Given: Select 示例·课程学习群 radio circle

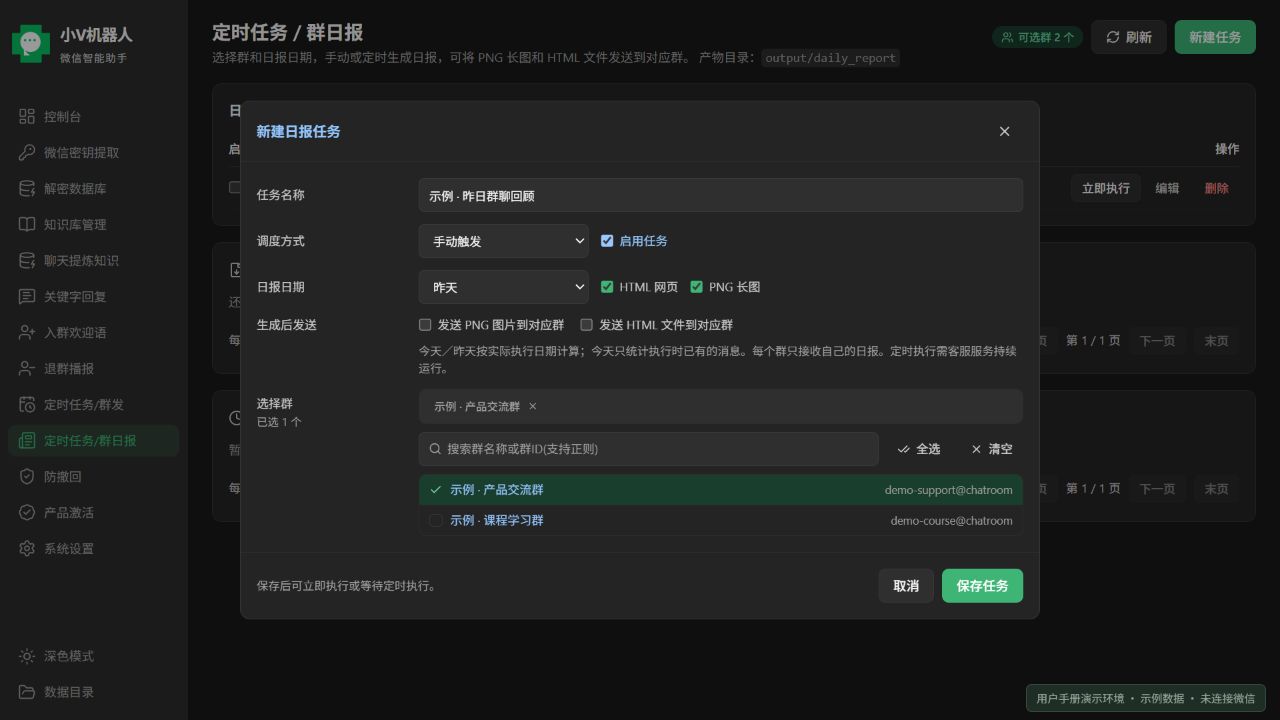Looking at the screenshot, I should click(436, 521).
